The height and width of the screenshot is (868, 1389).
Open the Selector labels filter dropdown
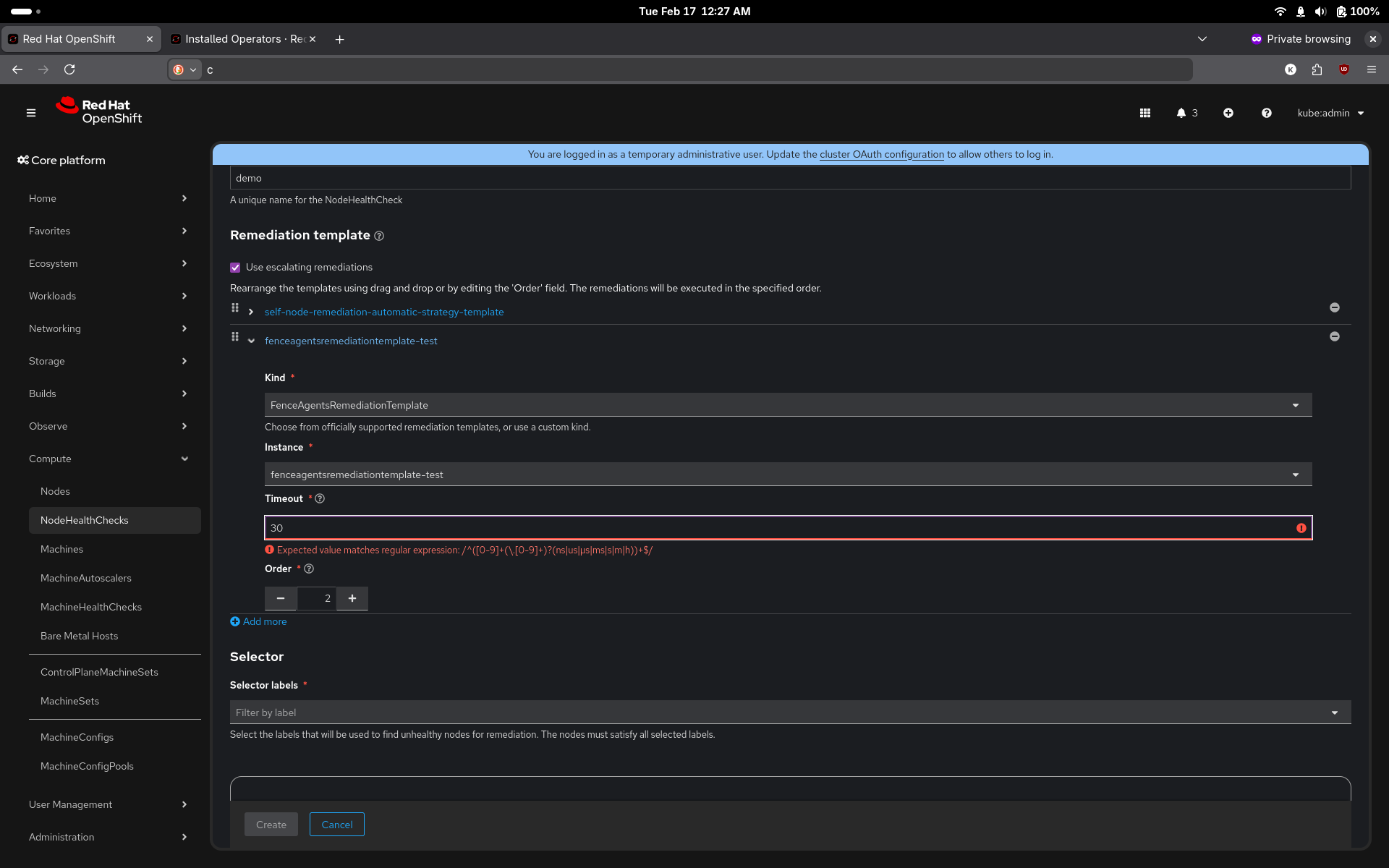click(x=789, y=712)
